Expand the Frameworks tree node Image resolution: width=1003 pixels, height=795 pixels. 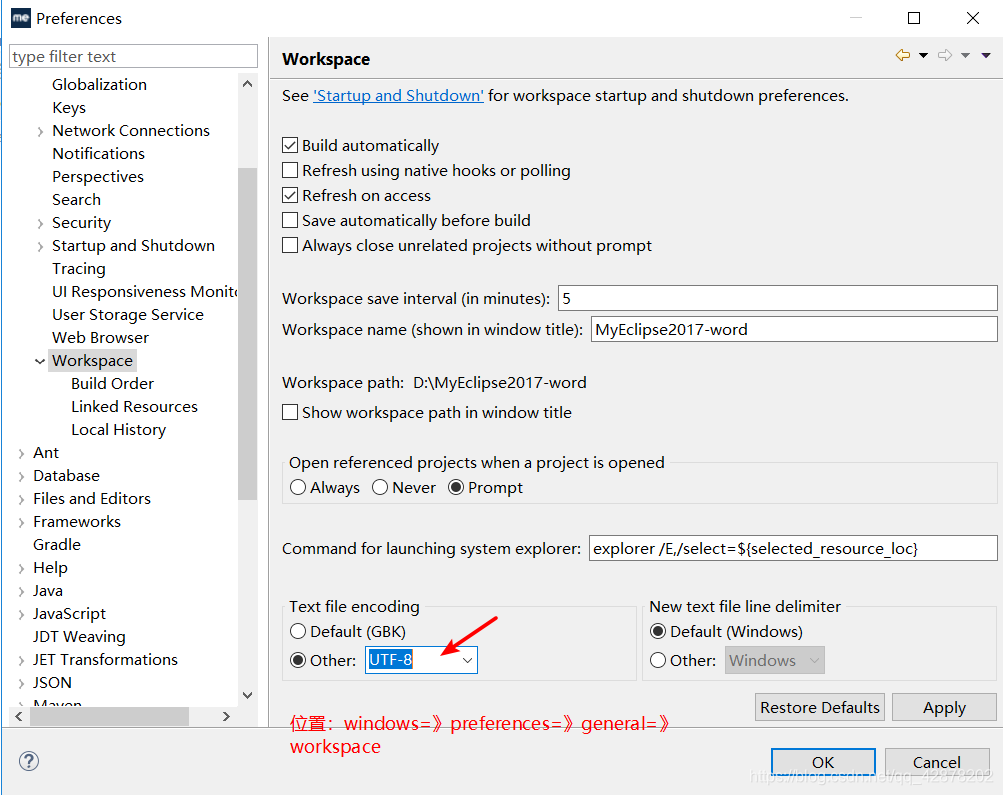click(21, 523)
